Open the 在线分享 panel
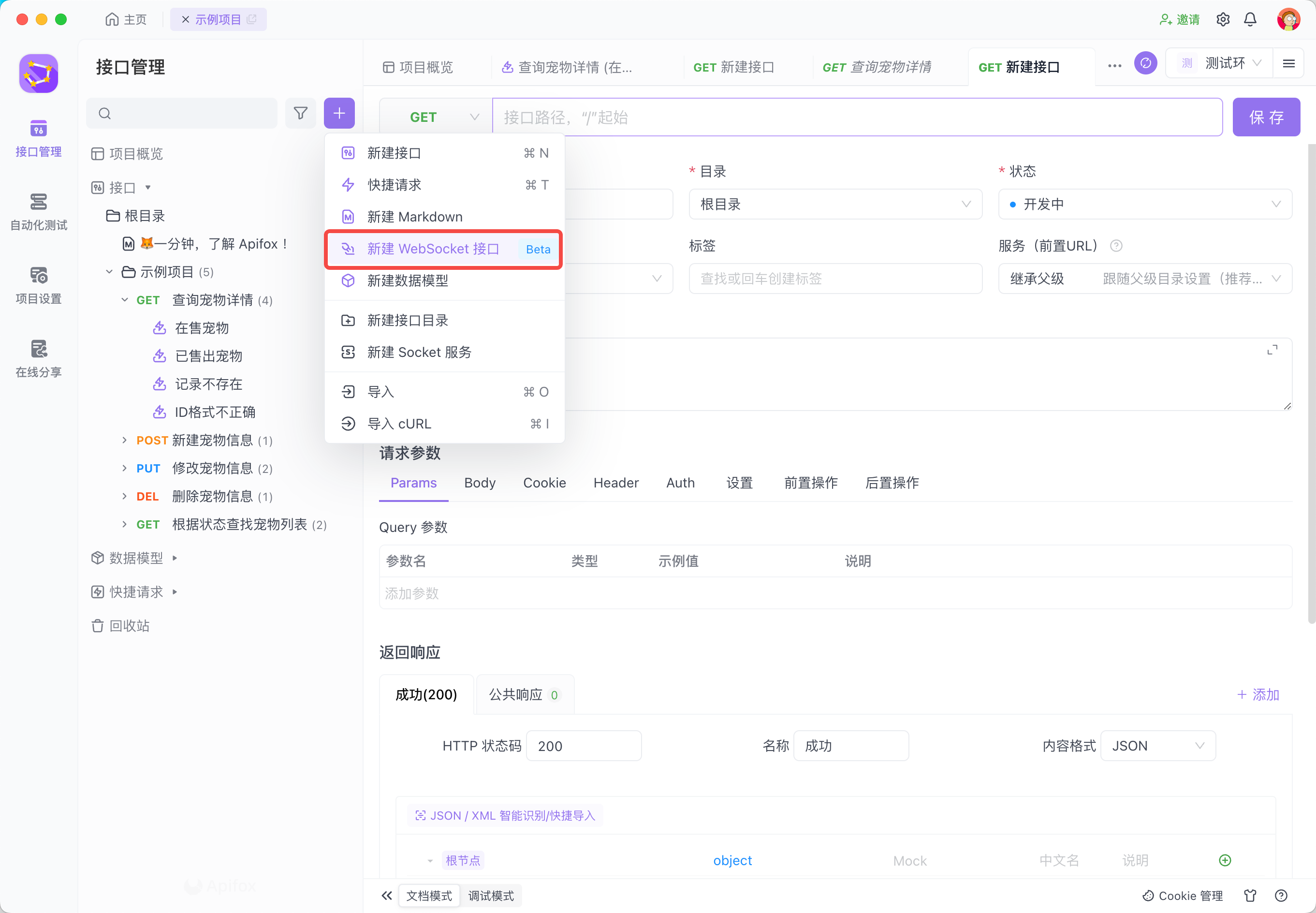 tap(38, 357)
